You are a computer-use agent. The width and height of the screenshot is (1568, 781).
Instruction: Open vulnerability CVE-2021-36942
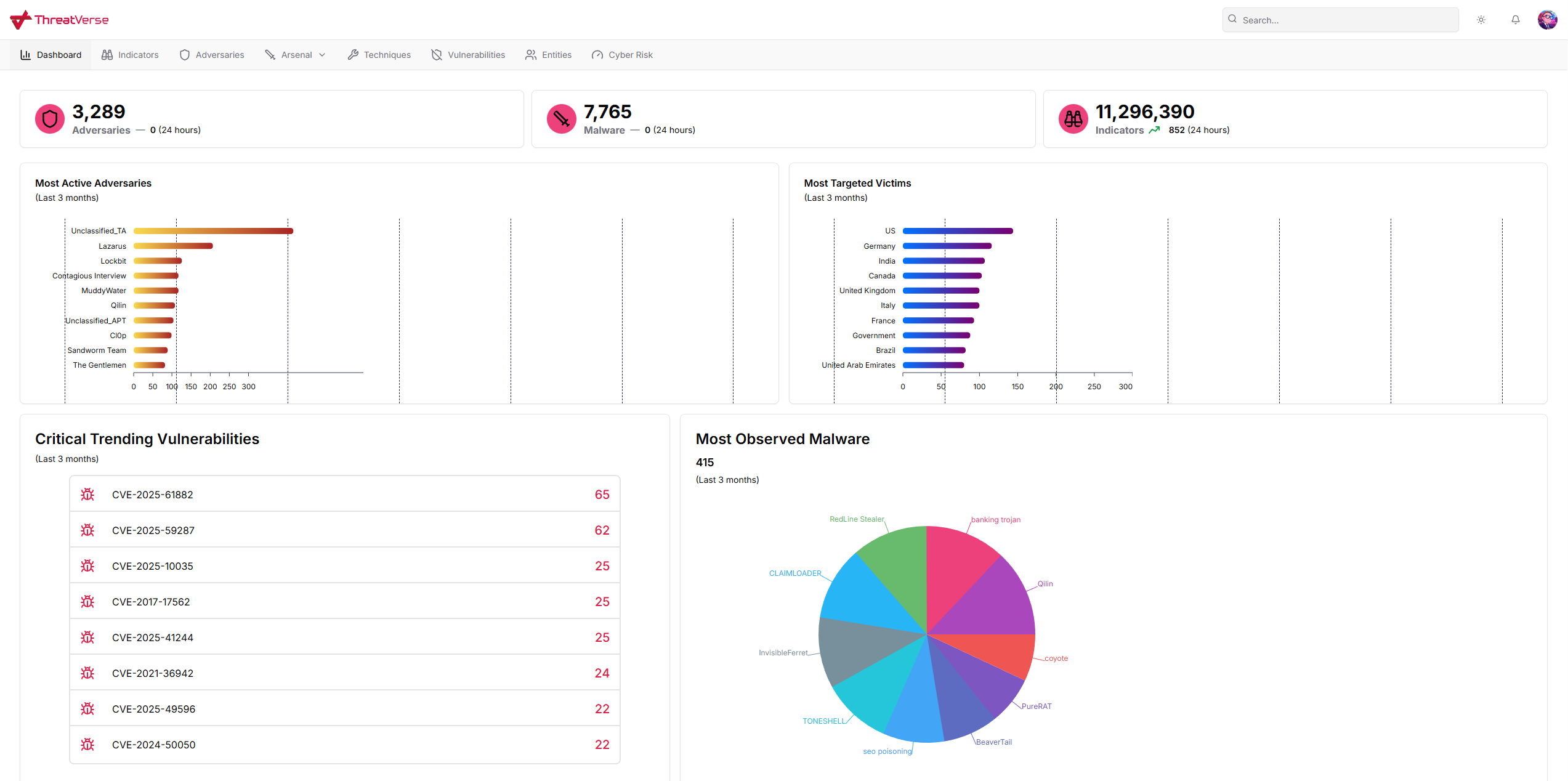click(x=153, y=673)
